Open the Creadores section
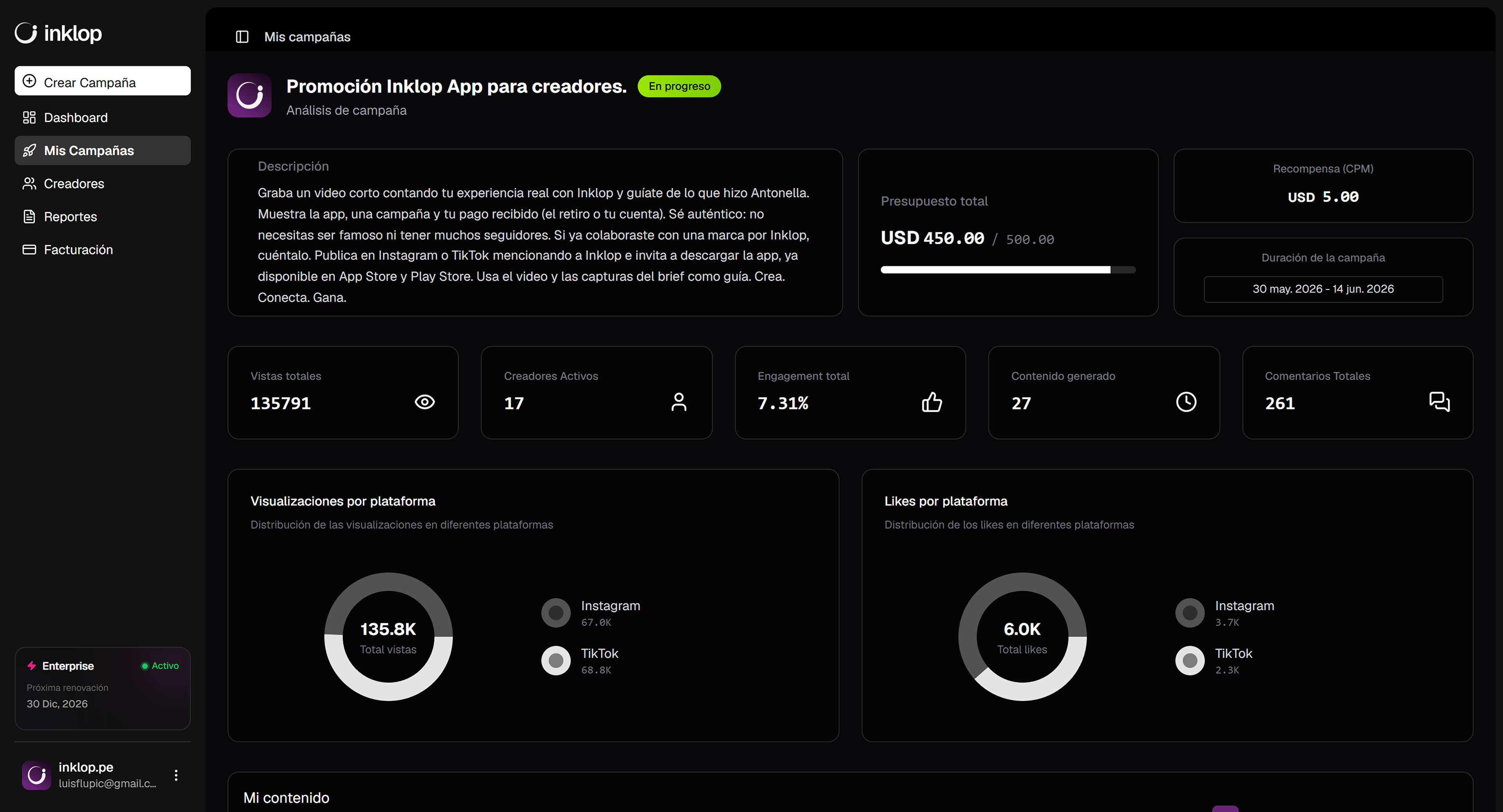 coord(103,184)
